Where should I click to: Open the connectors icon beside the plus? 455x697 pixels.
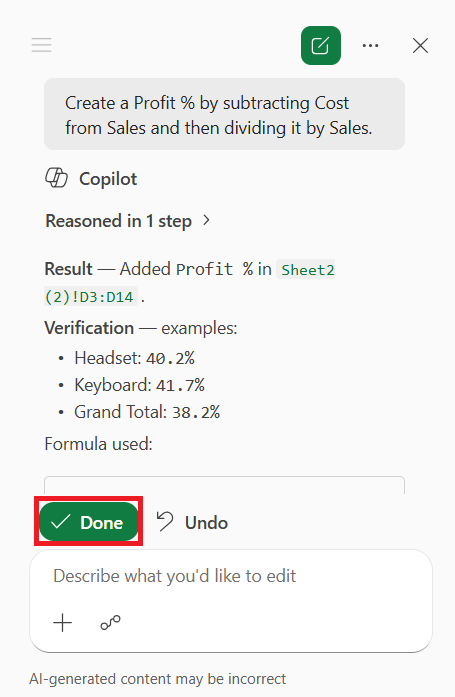click(x=110, y=622)
